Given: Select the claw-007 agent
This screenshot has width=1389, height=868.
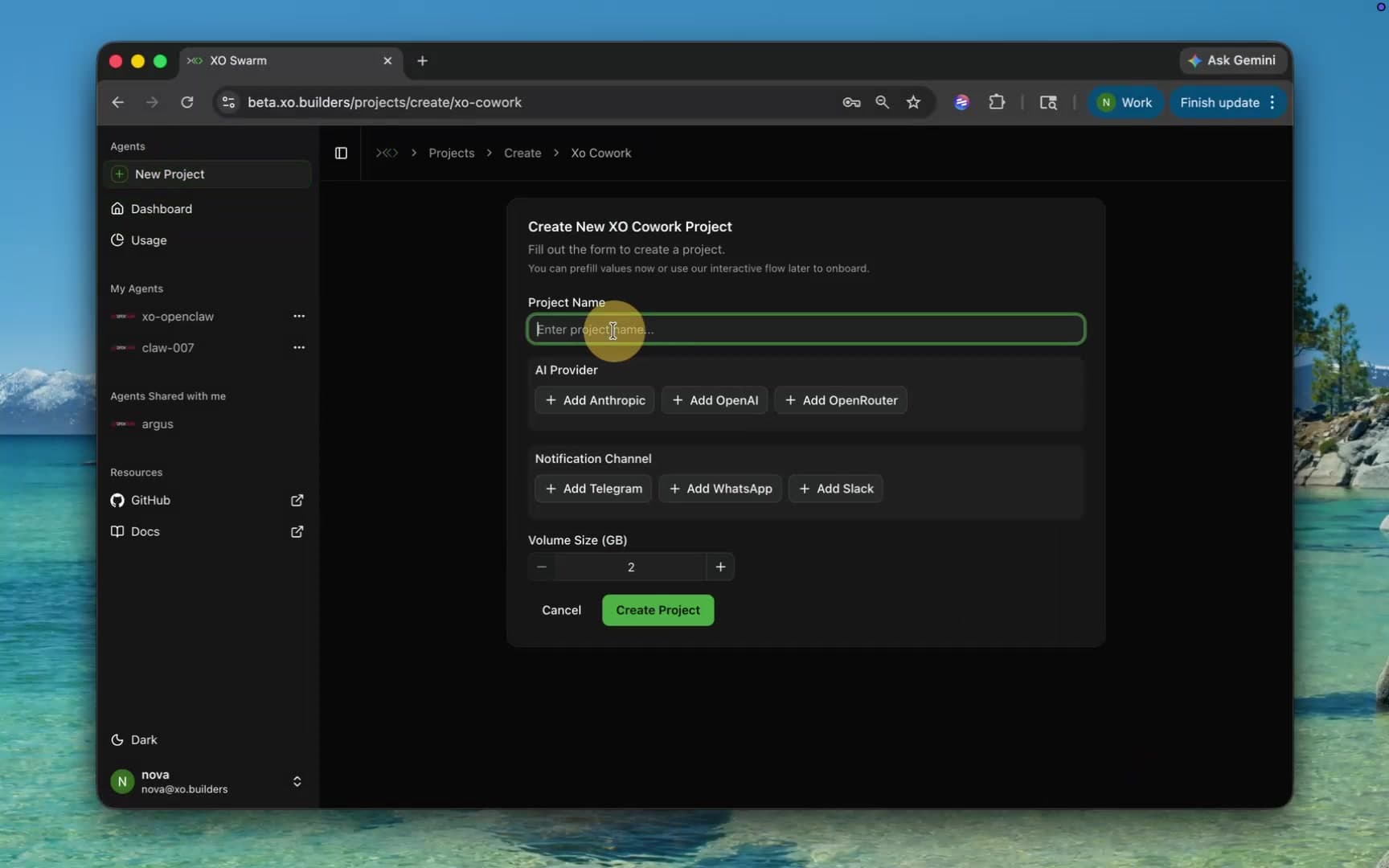Looking at the screenshot, I should point(168,348).
